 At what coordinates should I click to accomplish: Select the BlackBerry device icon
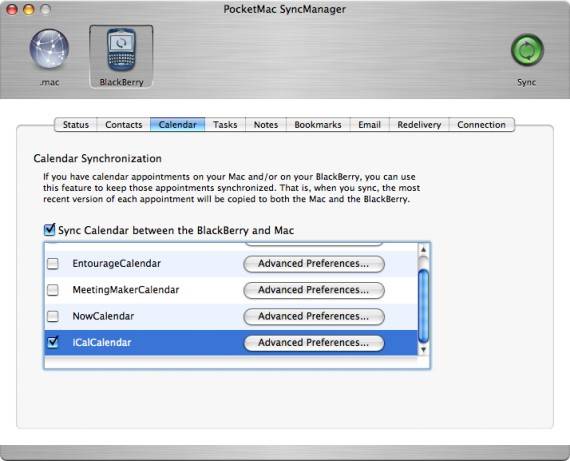[121, 50]
